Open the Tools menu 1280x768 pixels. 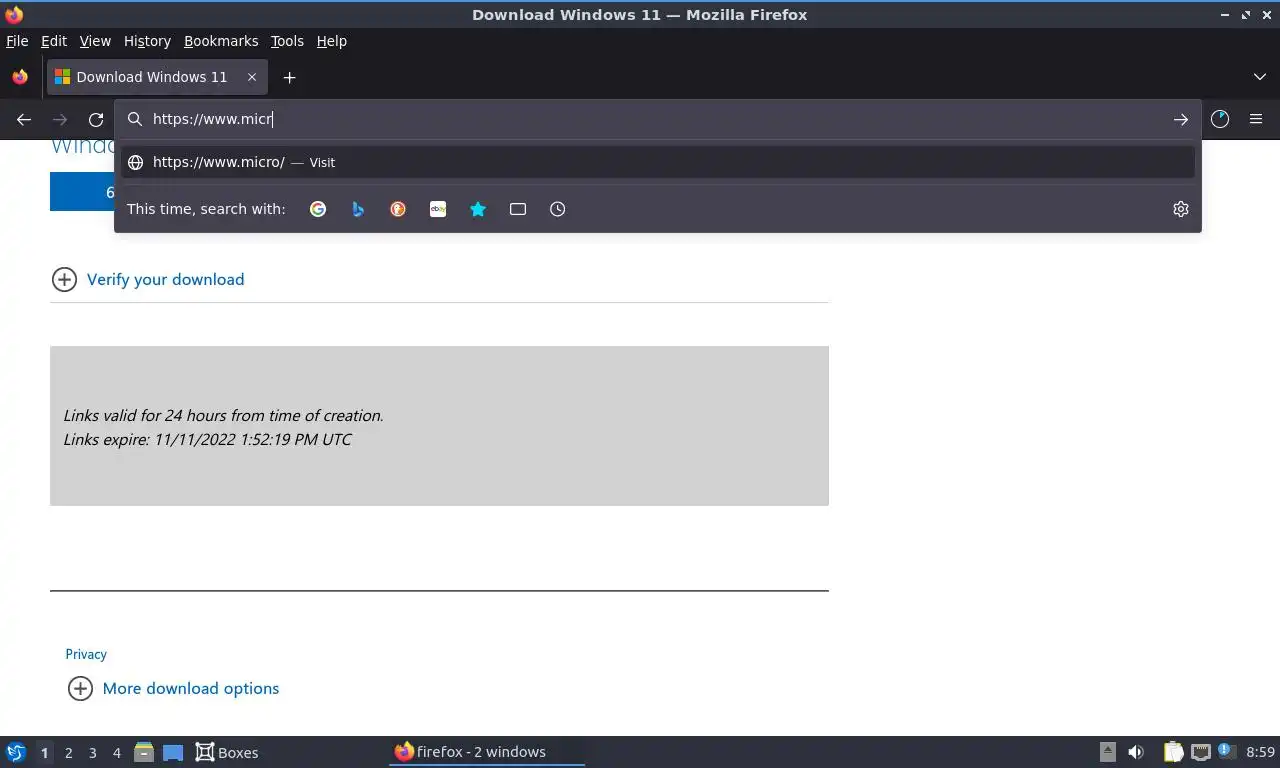tap(287, 41)
